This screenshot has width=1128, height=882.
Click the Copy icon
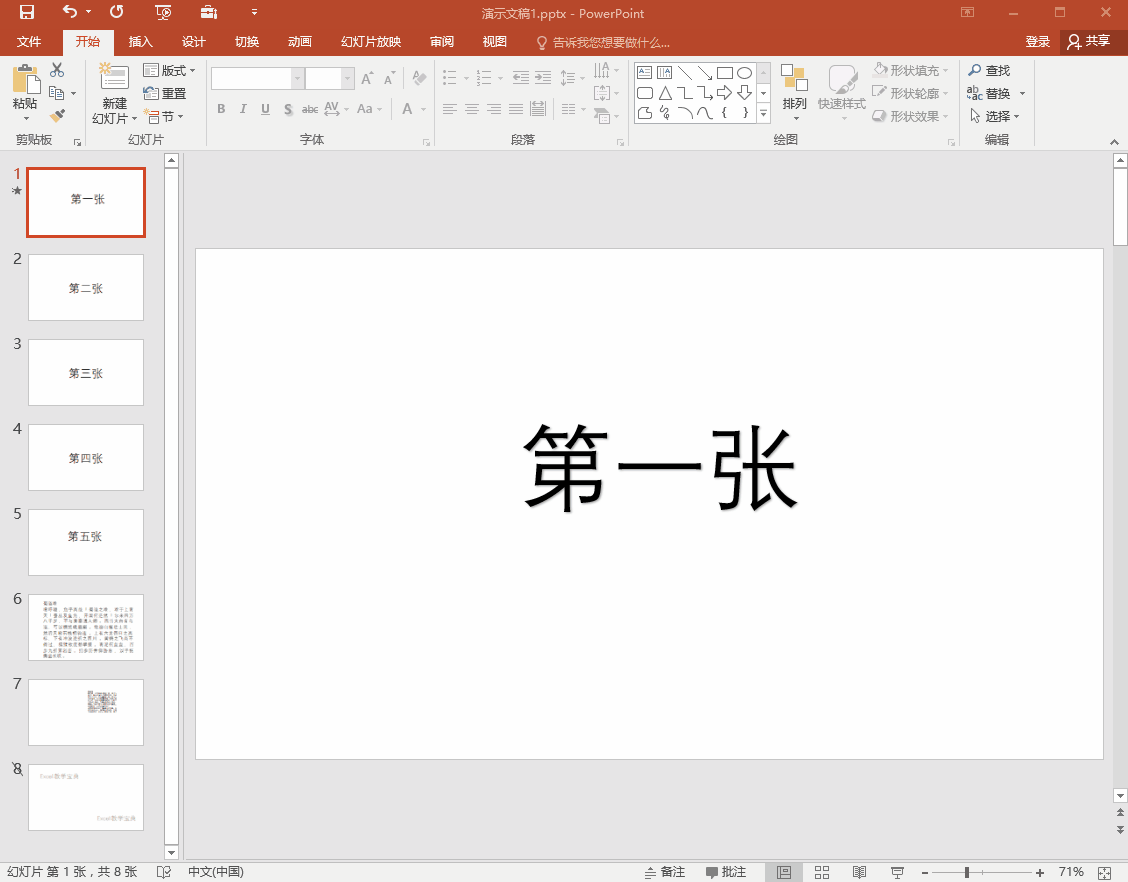click(57, 92)
